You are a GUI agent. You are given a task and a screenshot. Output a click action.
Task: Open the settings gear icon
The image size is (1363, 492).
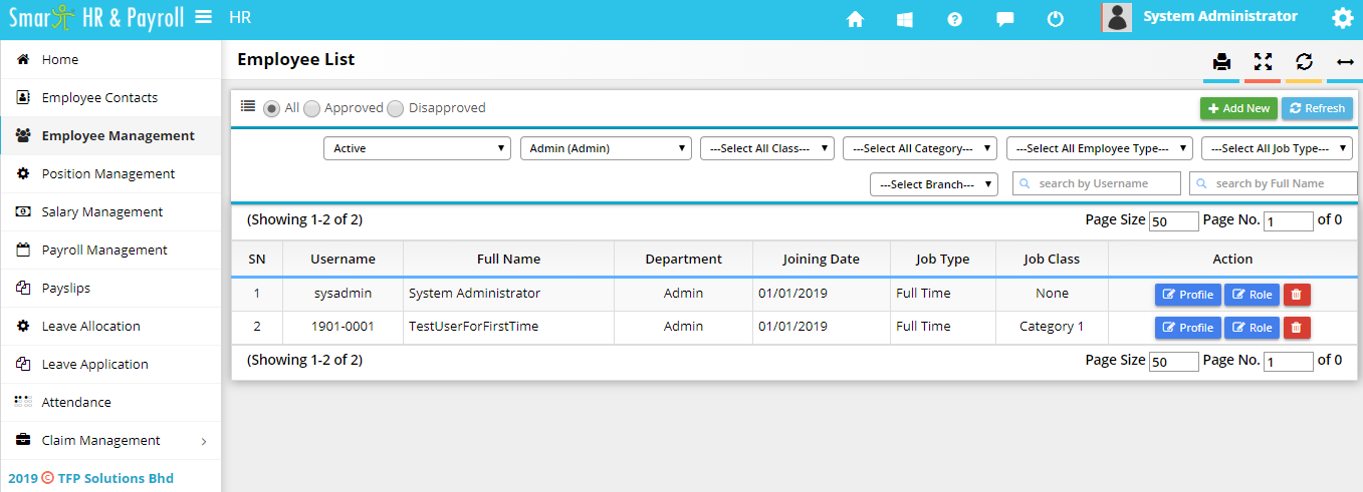point(1342,18)
